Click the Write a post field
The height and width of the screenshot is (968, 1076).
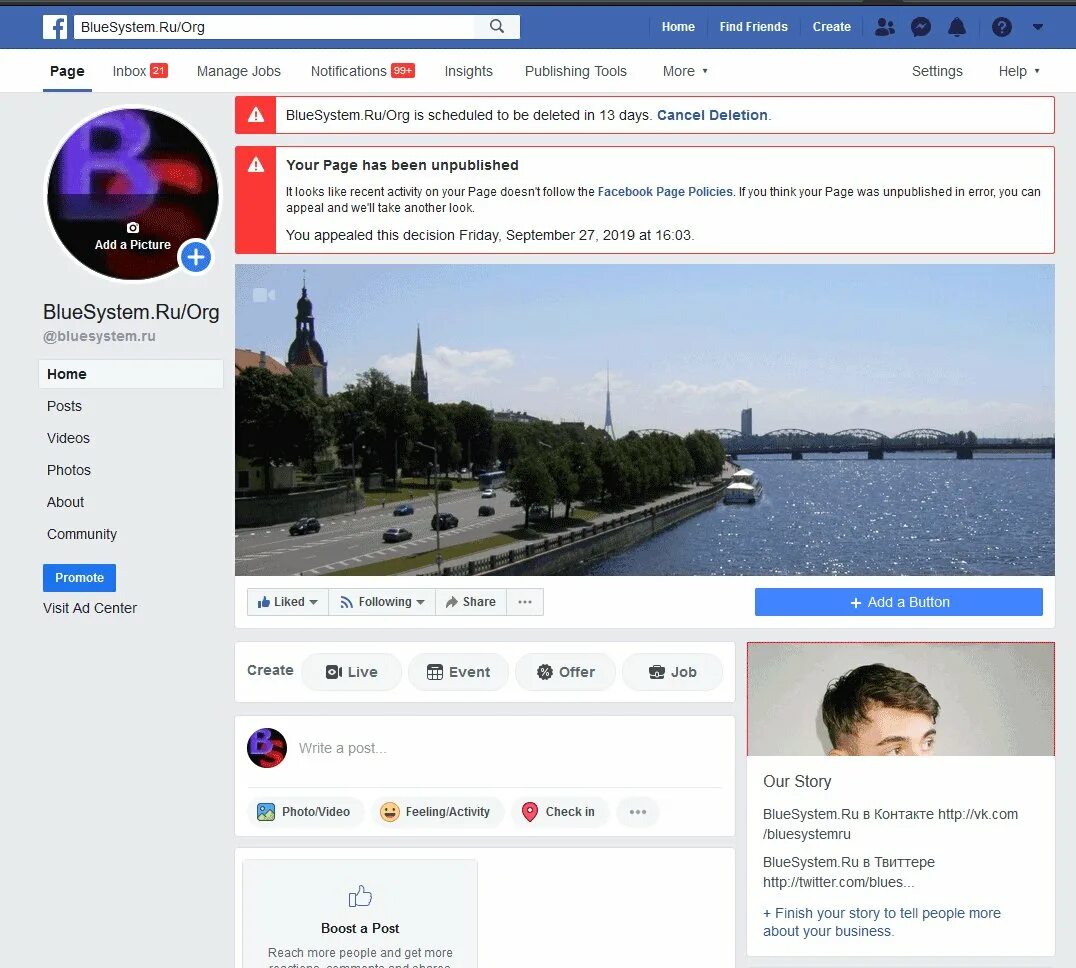pyautogui.click(x=508, y=748)
